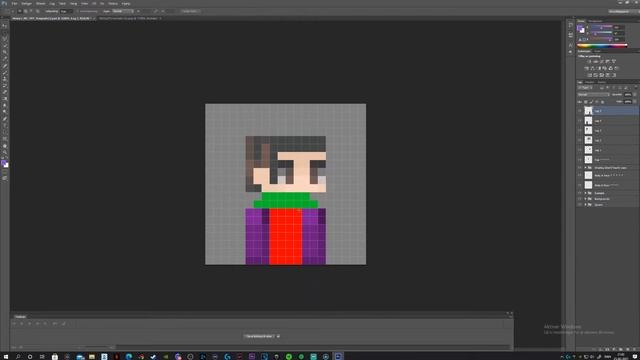The image size is (640, 360).
Task: Create a new layer from Layers panel bottom
Action: coord(628,349)
